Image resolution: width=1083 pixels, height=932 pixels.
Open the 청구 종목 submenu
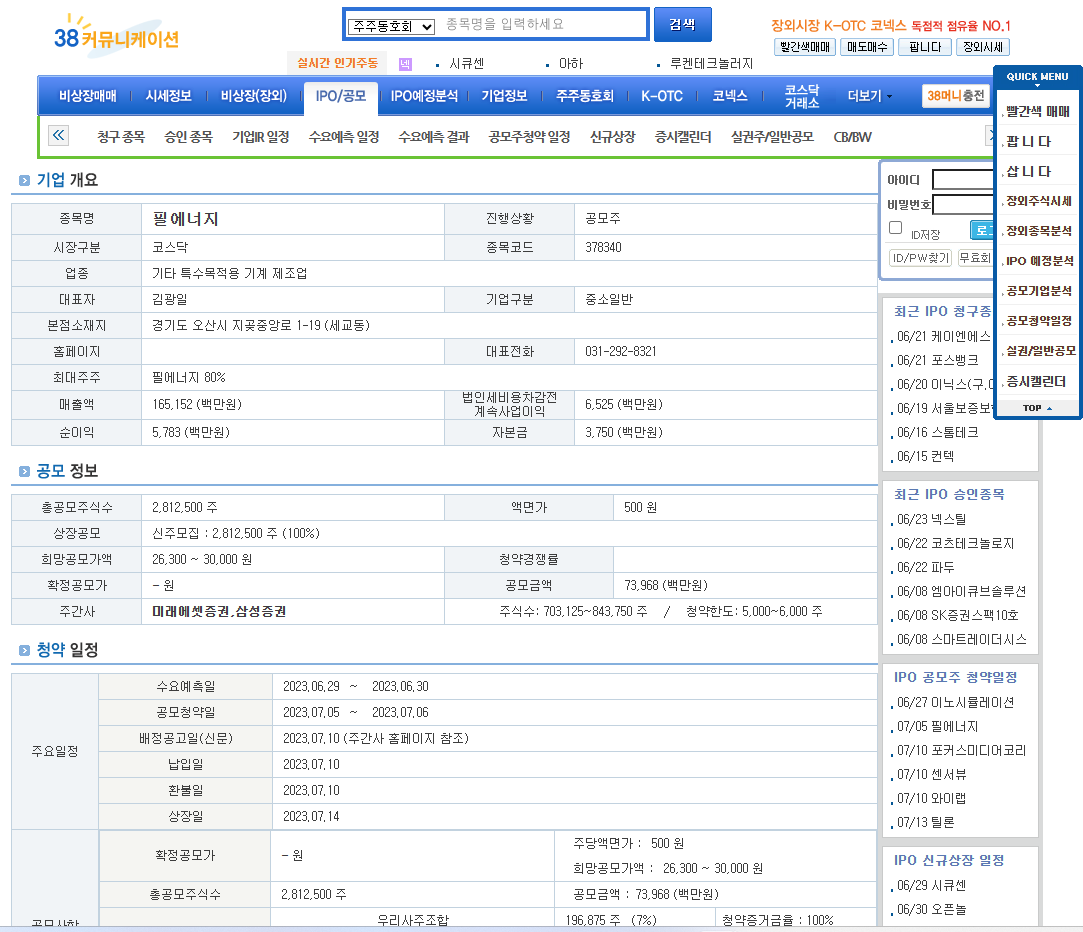[121, 137]
